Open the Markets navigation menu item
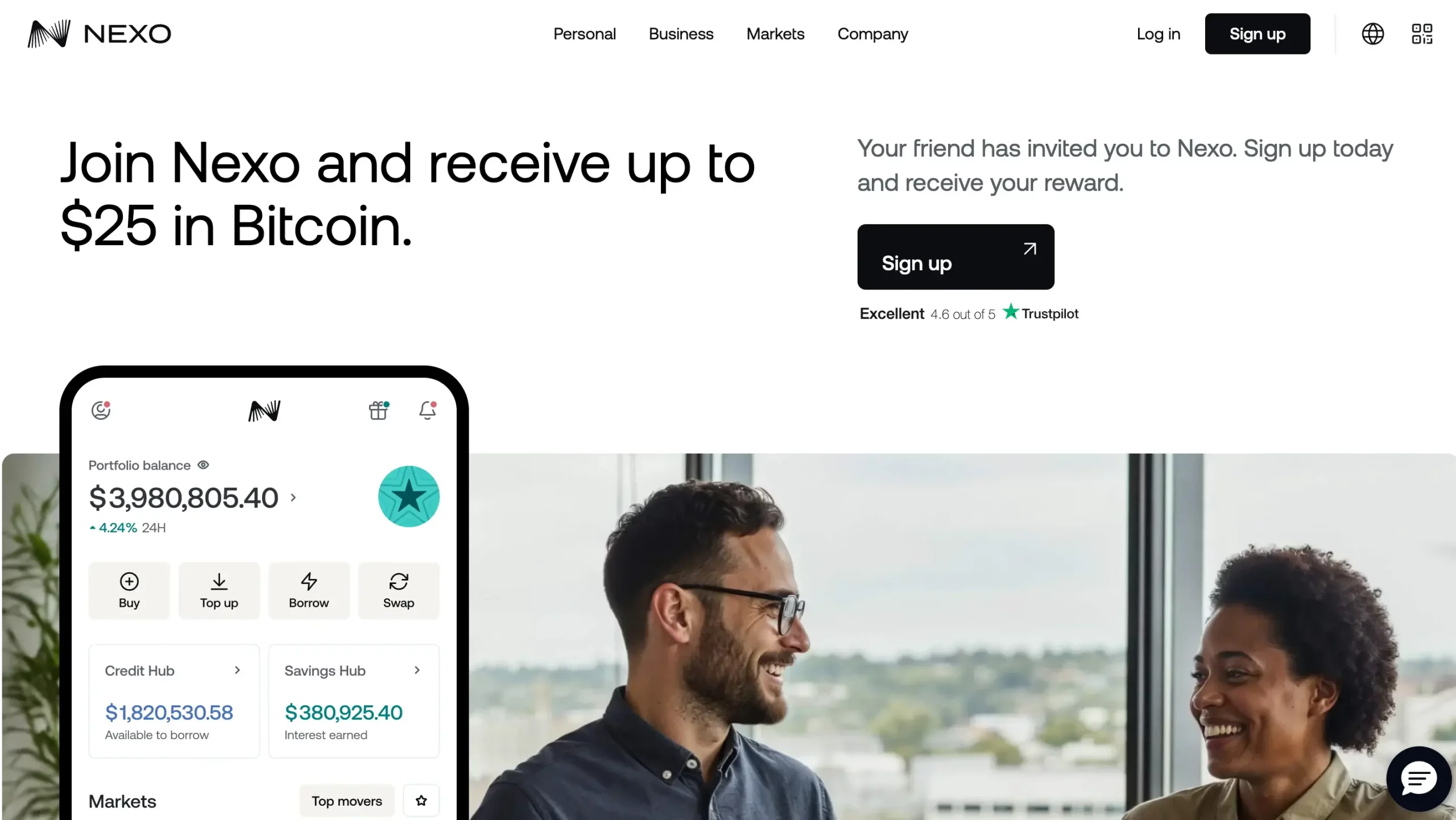1456x820 pixels. (775, 34)
